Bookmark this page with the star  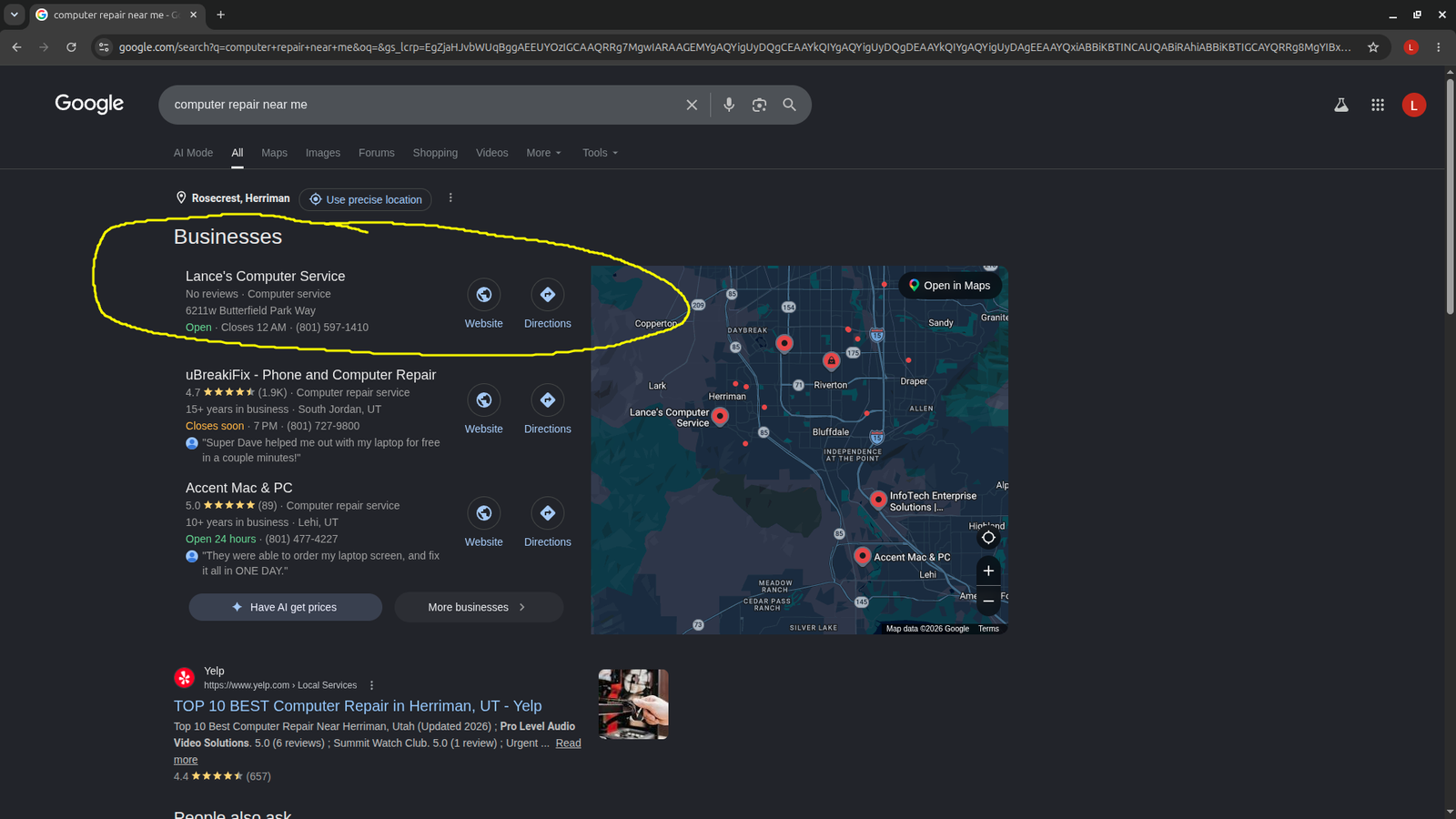point(1373,47)
